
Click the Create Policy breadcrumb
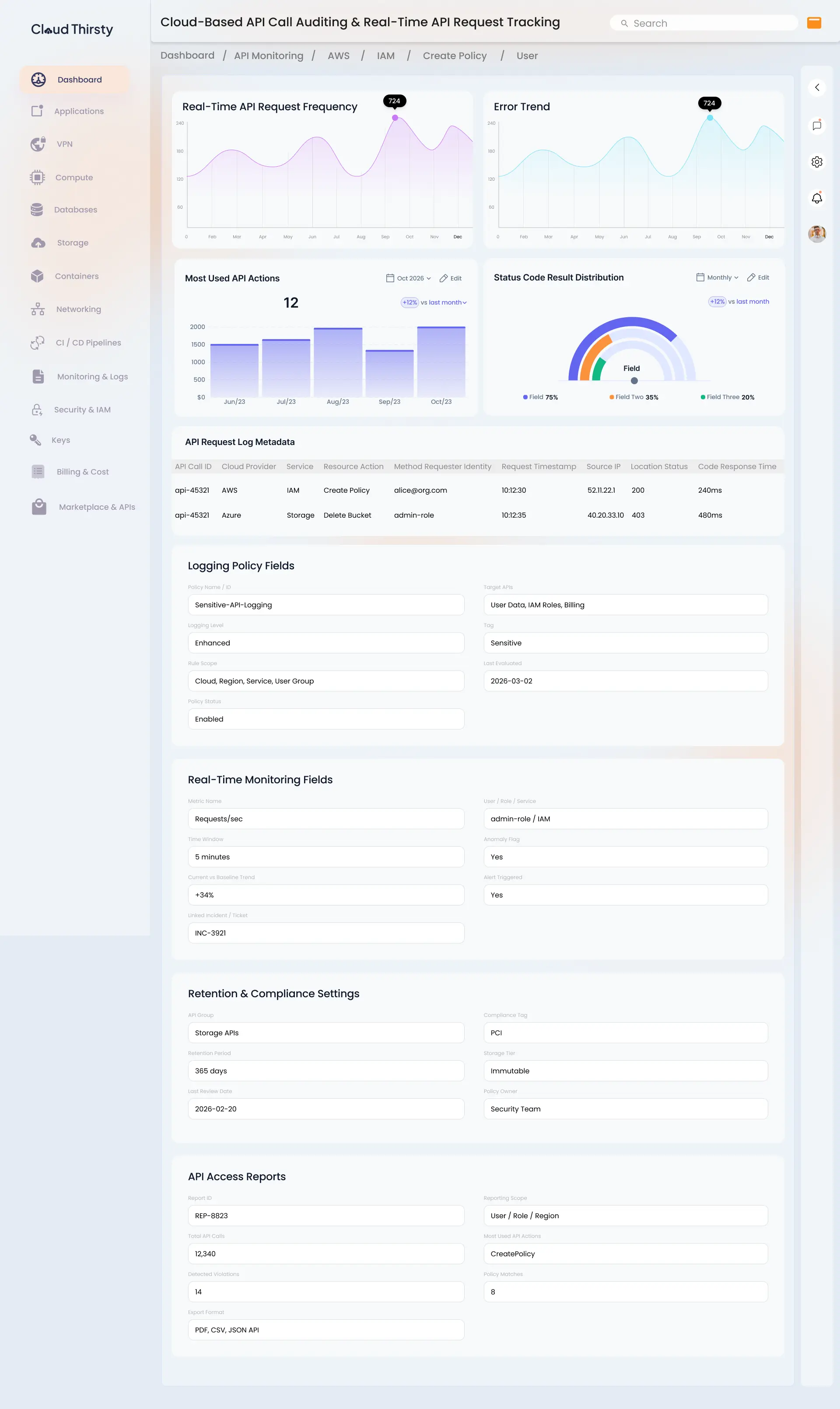[x=455, y=56]
